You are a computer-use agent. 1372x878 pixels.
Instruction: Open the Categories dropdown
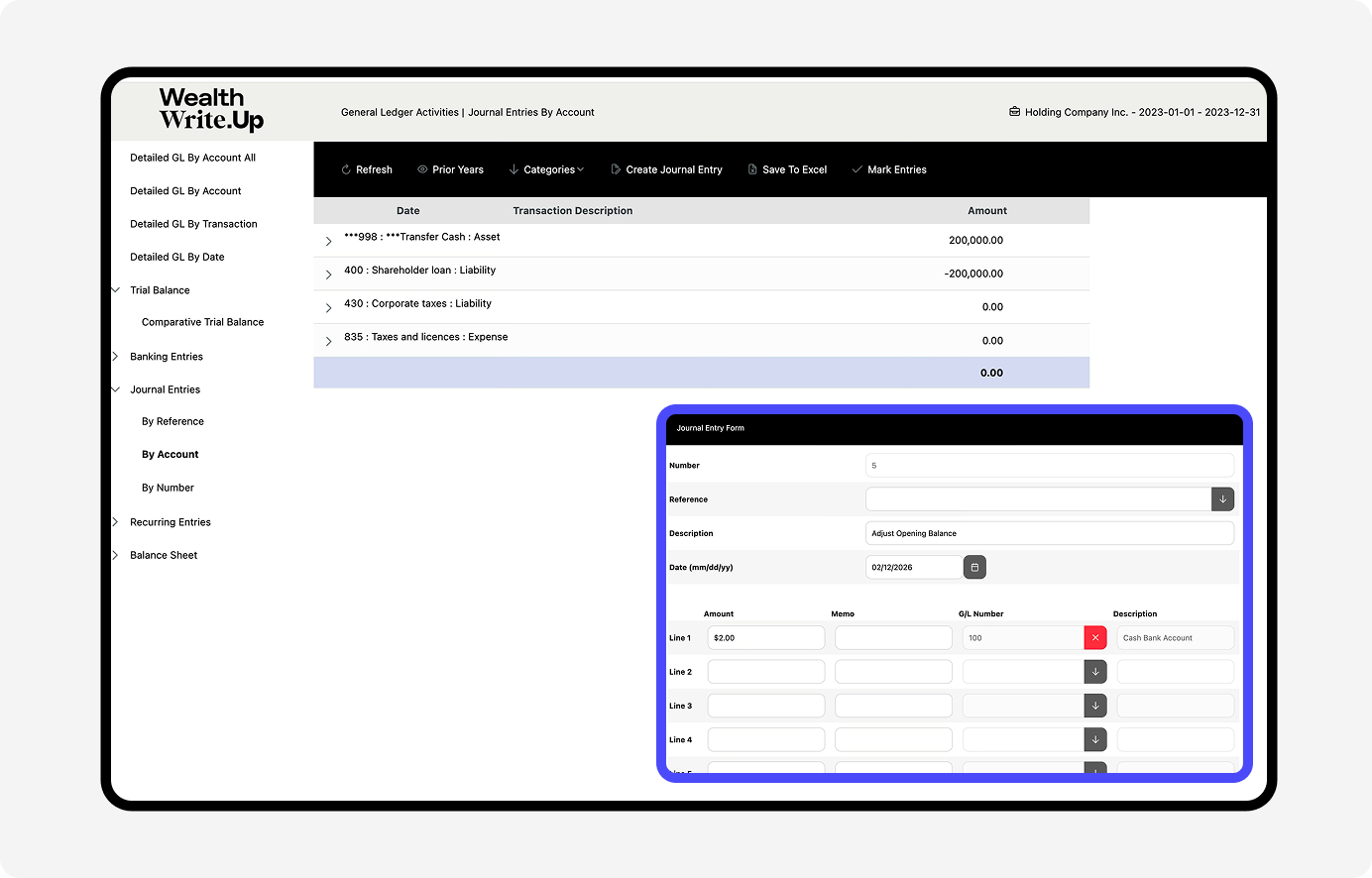click(547, 169)
